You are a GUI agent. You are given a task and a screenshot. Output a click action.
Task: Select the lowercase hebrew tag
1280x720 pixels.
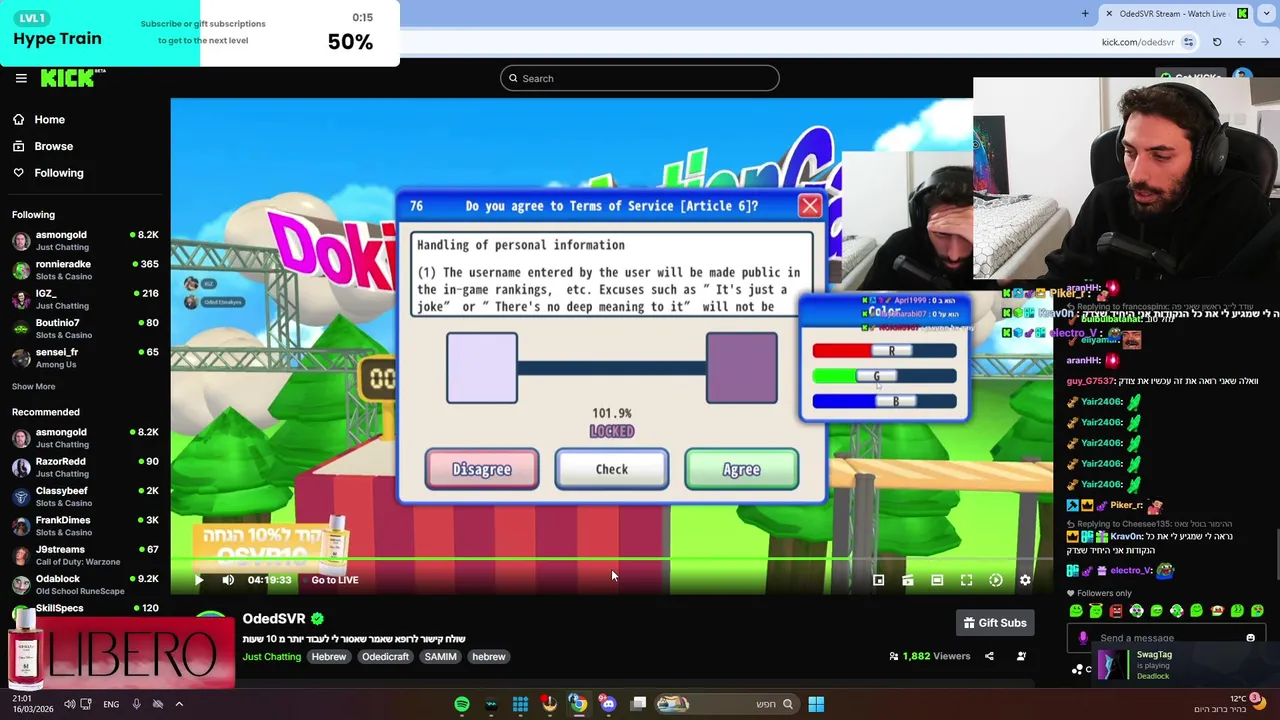489,657
